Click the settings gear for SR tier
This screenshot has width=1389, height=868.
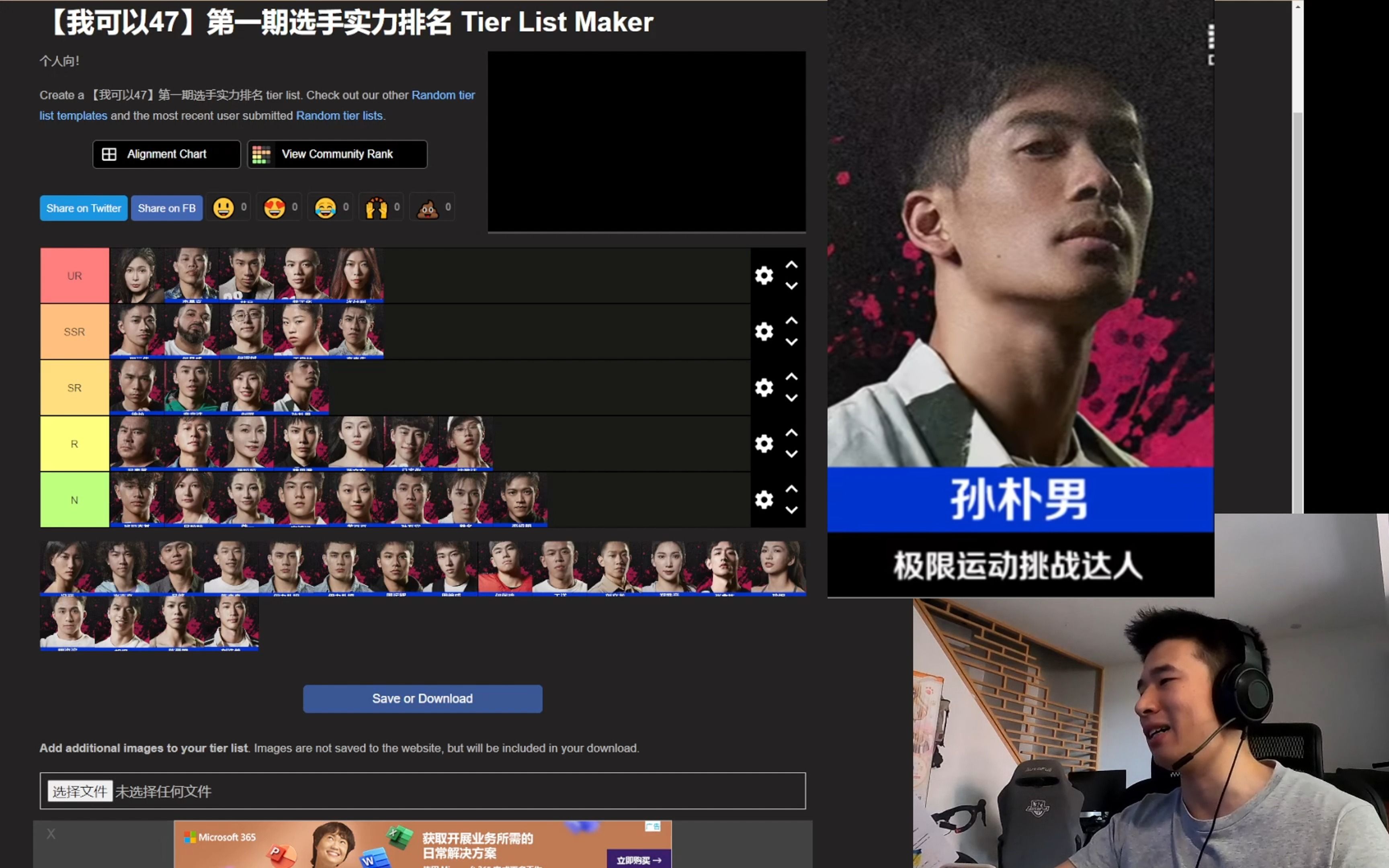(x=762, y=388)
